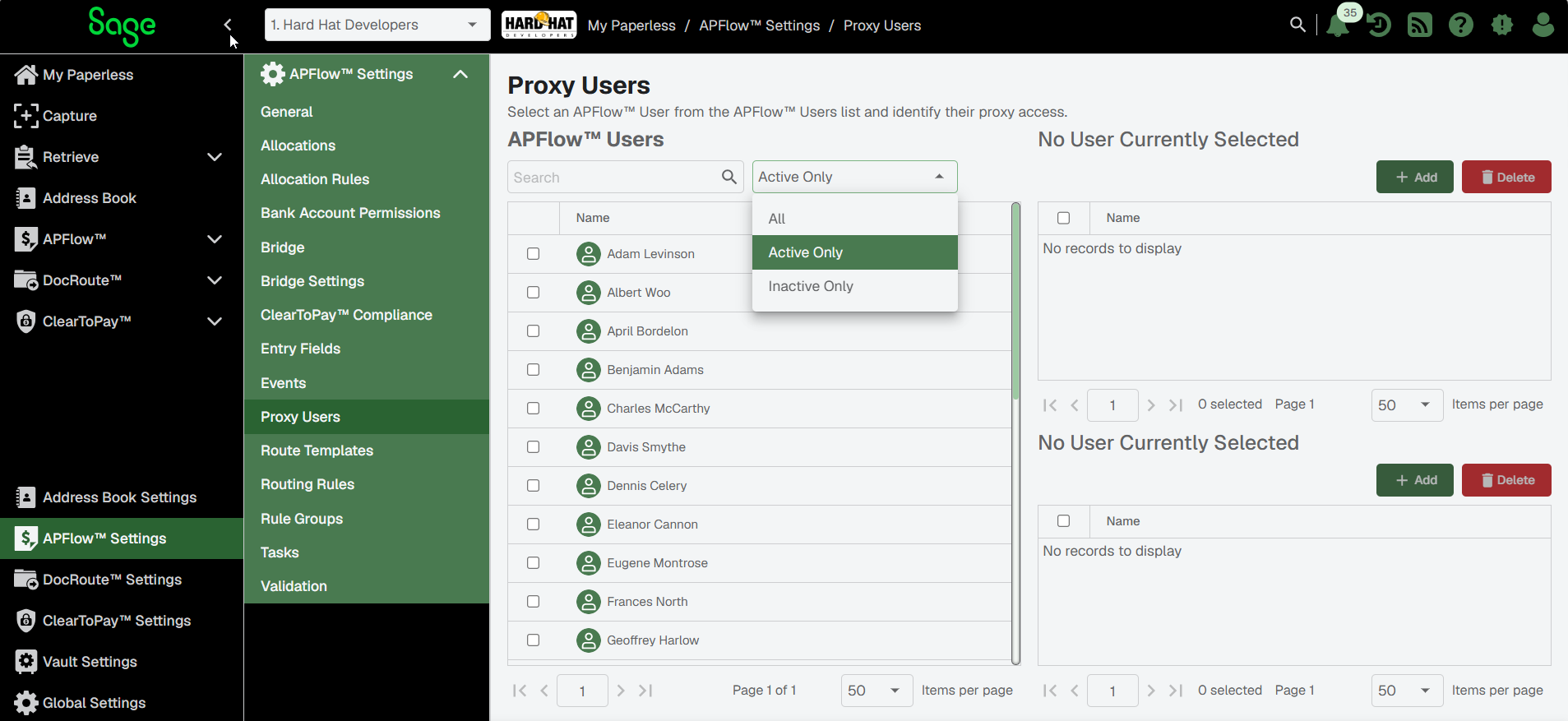Expand the ClearToPay™ menu chevron
The height and width of the screenshot is (721, 1568).
tap(215, 321)
